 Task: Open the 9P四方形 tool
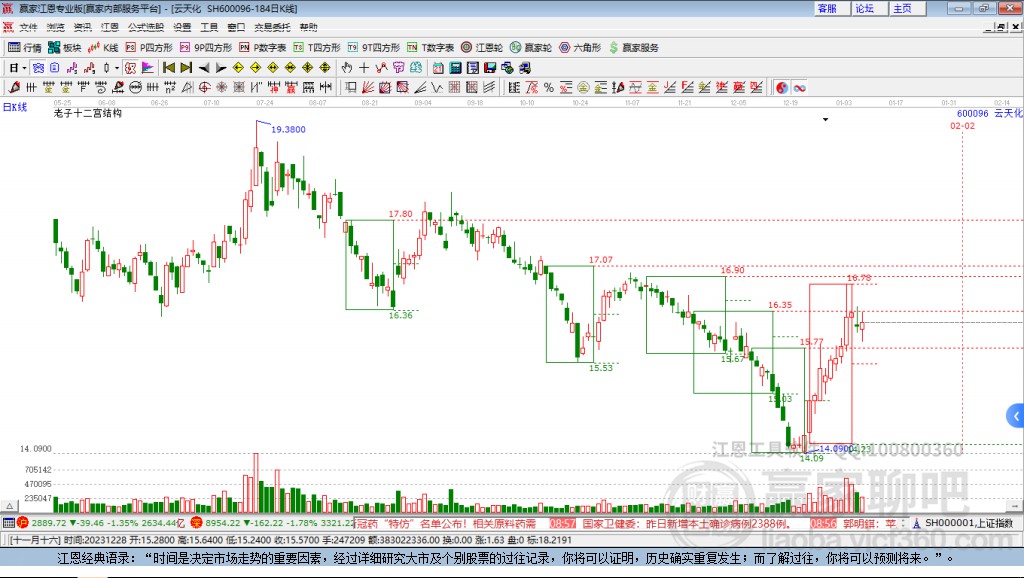click(x=206, y=48)
